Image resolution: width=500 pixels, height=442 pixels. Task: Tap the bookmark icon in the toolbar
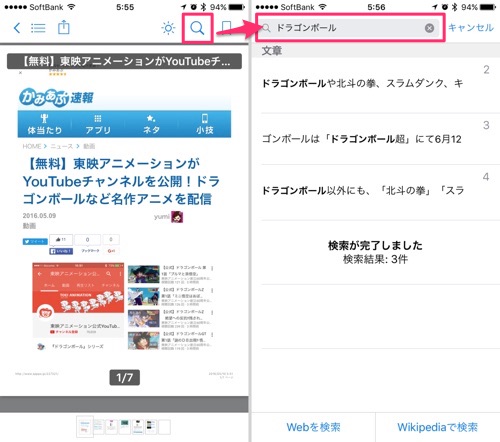pos(227,28)
